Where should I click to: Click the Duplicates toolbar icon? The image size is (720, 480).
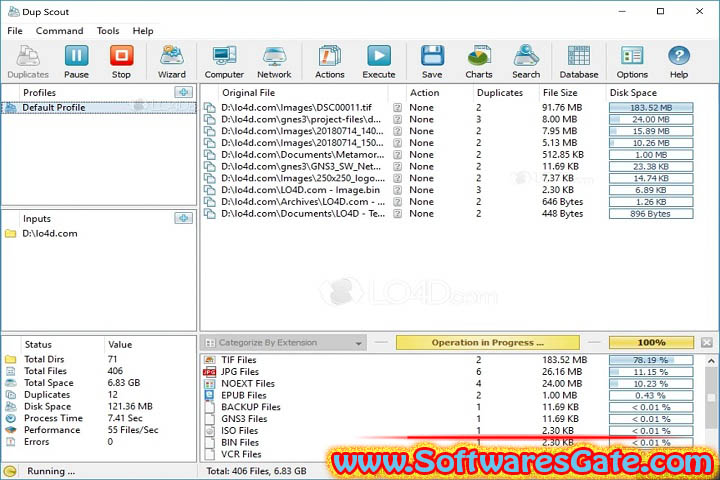click(28, 62)
